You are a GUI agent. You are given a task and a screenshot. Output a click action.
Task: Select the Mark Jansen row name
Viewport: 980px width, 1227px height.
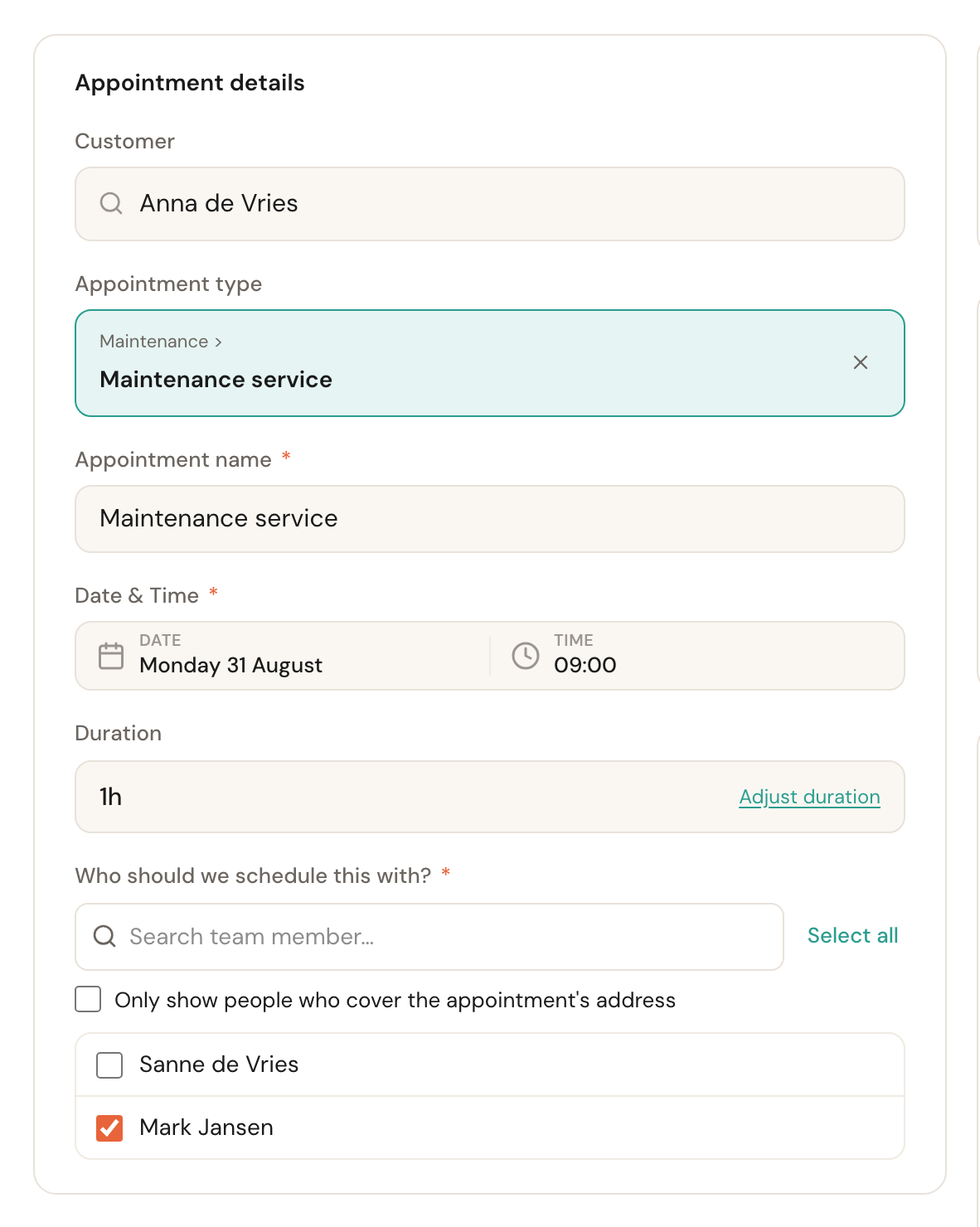(x=206, y=1128)
